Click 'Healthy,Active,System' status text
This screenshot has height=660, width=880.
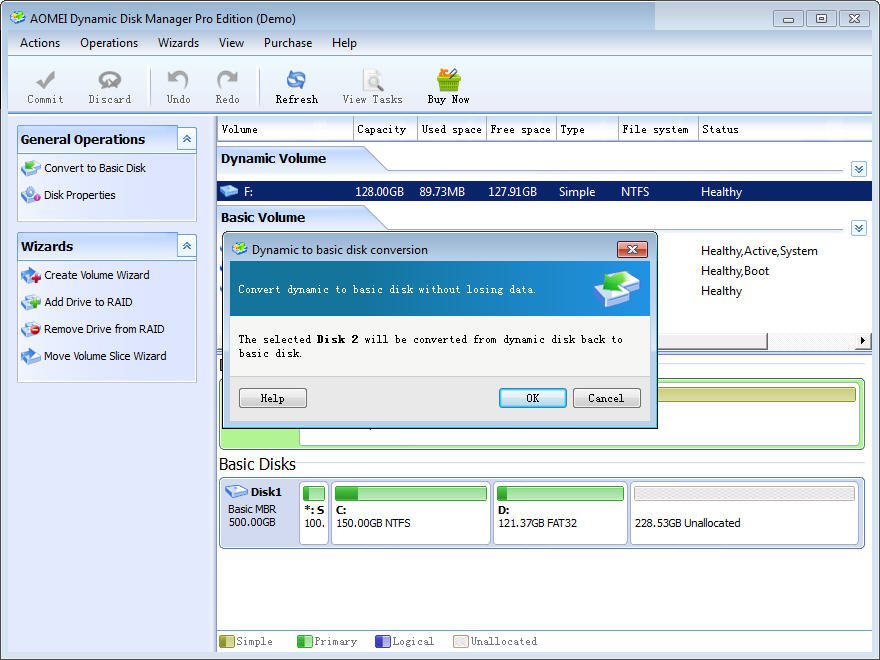coord(759,251)
